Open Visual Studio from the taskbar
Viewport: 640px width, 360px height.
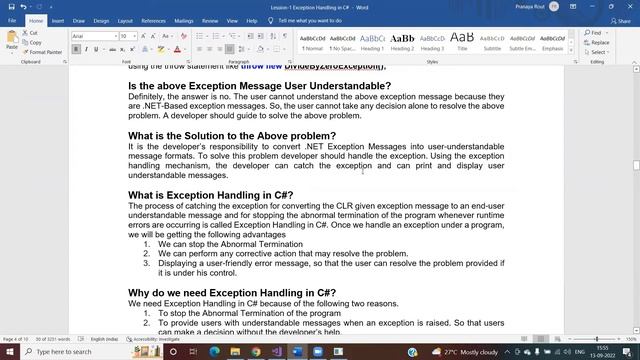(277, 351)
